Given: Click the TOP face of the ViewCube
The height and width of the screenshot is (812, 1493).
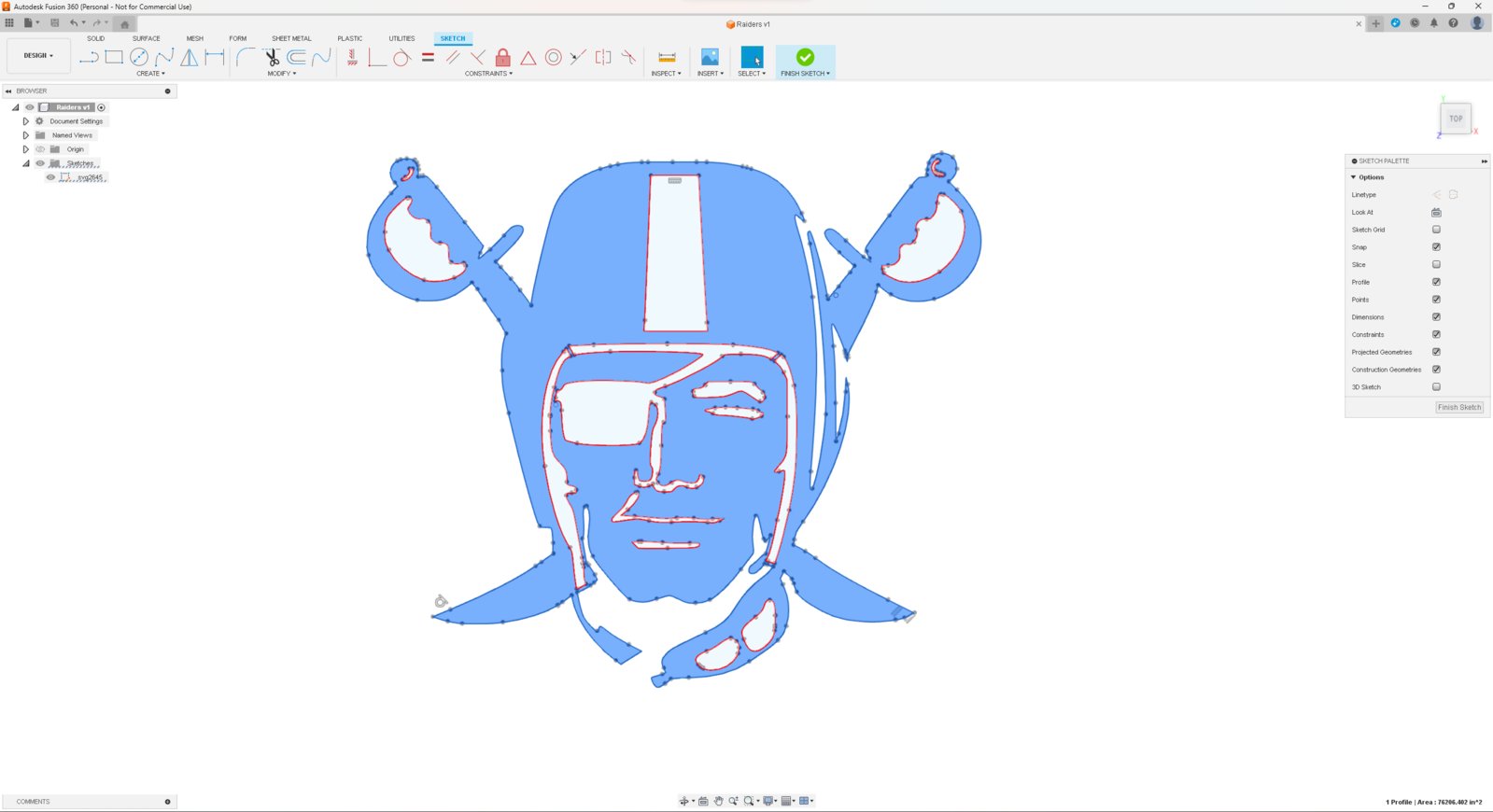Looking at the screenshot, I should 1456,119.
